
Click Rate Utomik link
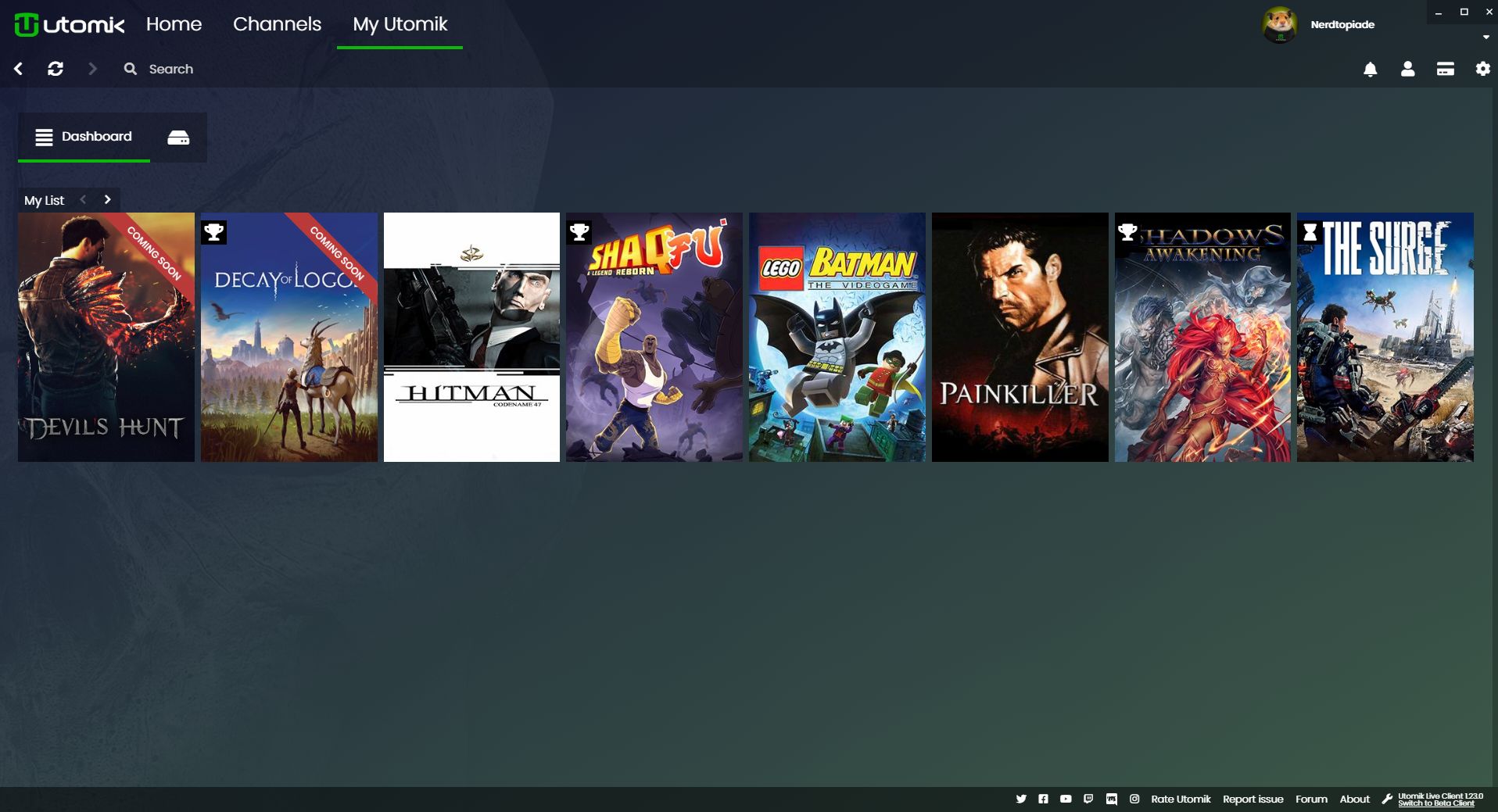coord(1181,799)
